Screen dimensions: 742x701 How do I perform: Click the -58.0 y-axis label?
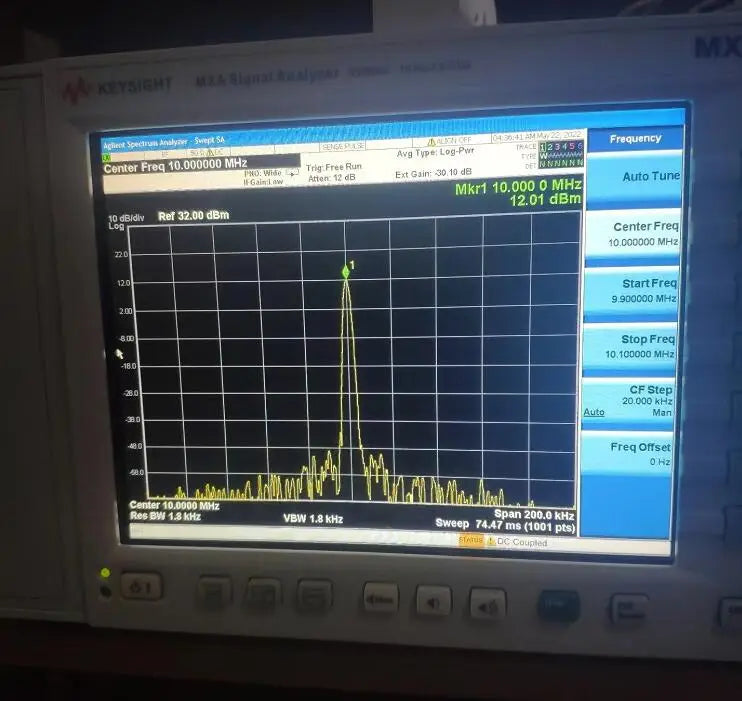136,472
